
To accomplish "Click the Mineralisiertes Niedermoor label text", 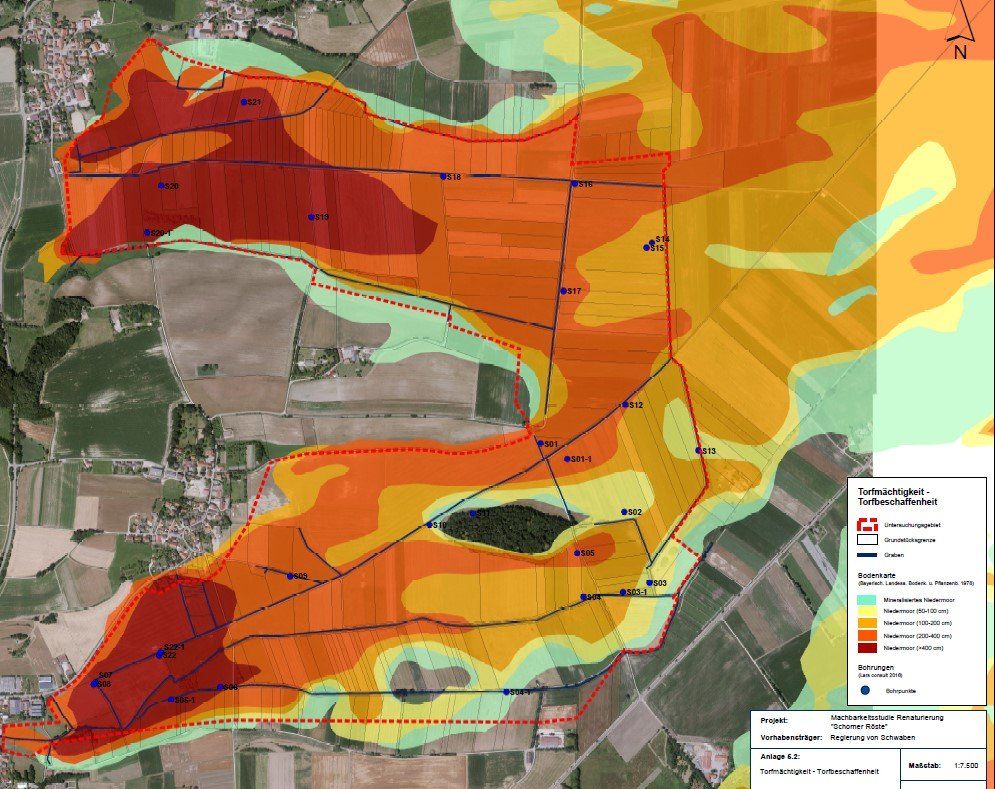I will [x=918, y=600].
